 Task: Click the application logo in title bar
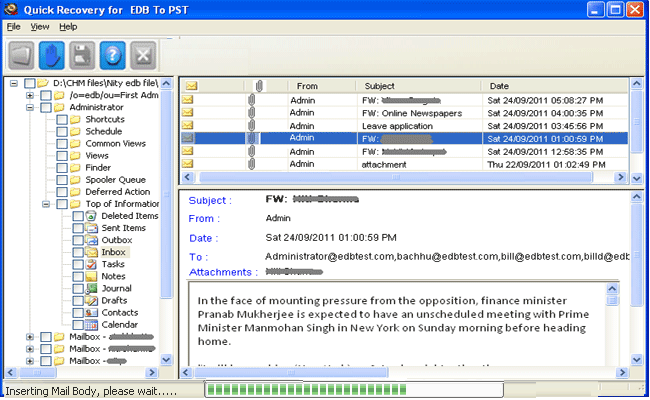tap(11, 9)
